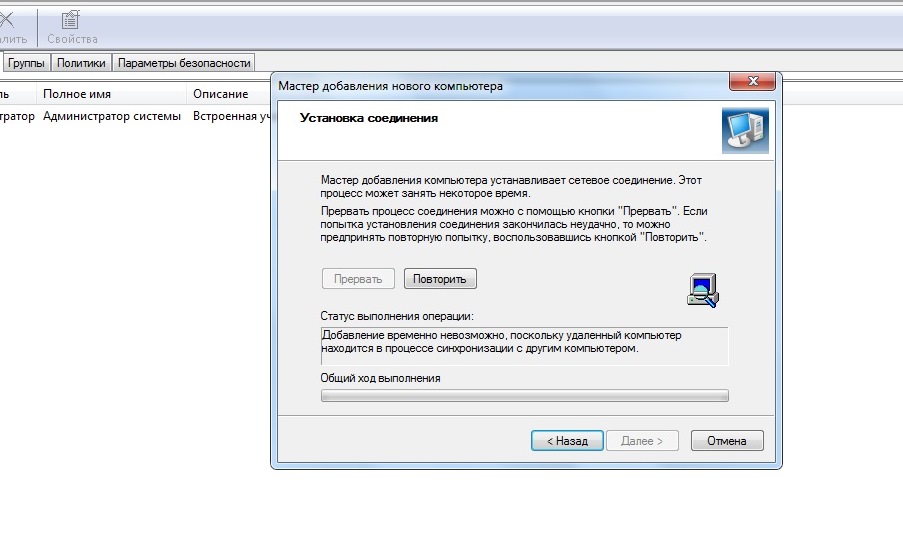Click the network connection status icon

[703, 289]
